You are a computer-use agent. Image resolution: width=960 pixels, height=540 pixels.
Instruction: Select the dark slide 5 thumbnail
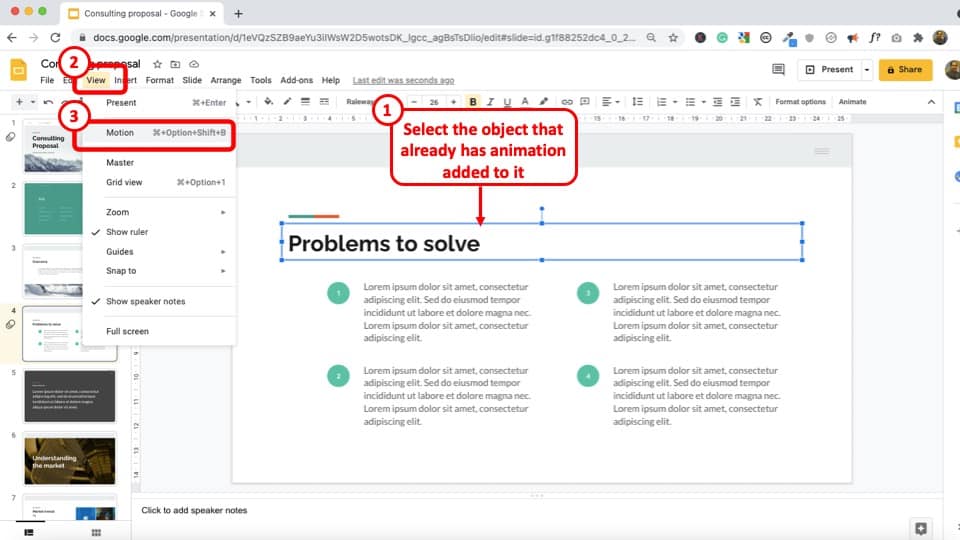tap(69, 396)
